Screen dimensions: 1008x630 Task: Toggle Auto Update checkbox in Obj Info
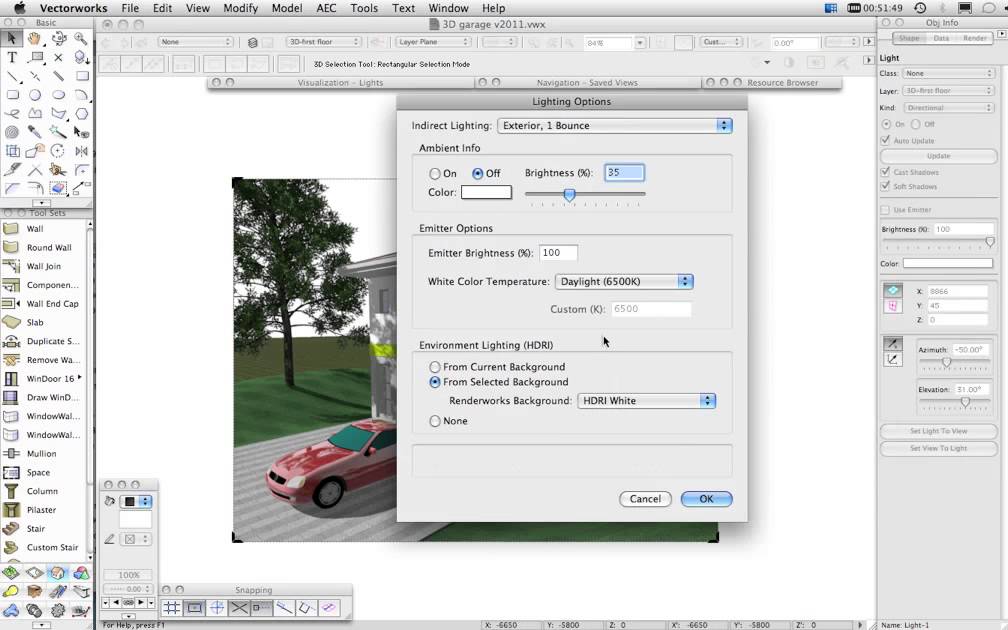pyautogui.click(x=886, y=140)
